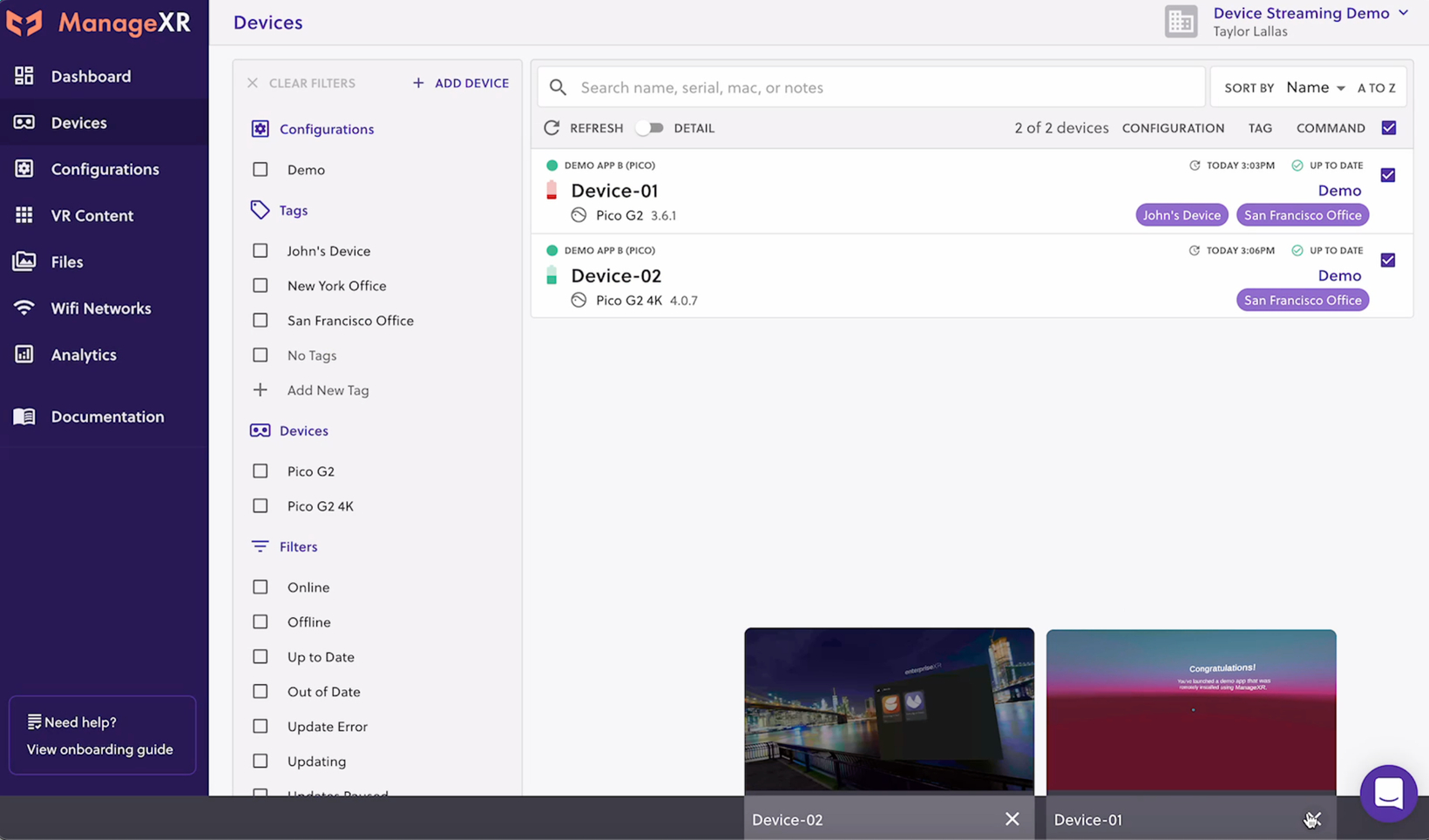
Task: Click the John's Device tag chip
Action: click(x=1182, y=215)
